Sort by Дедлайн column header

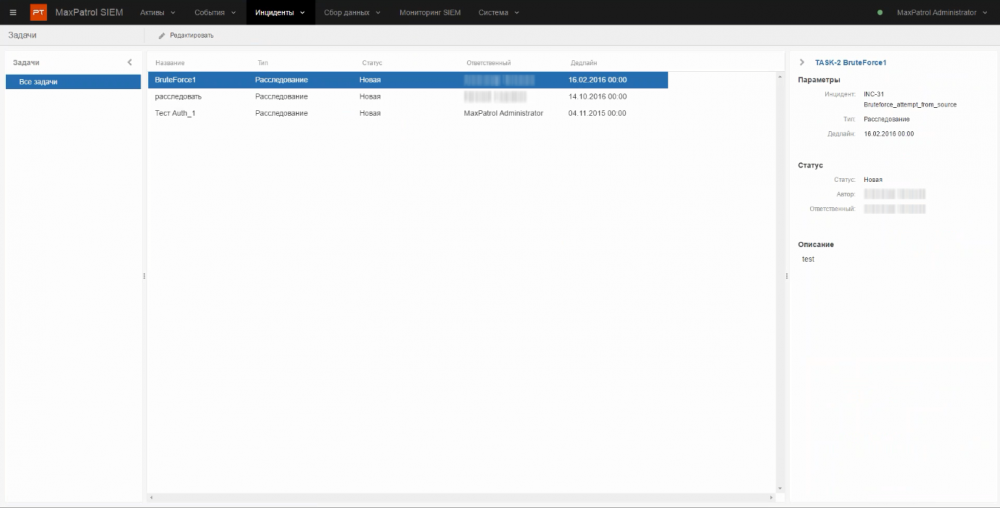[584, 63]
